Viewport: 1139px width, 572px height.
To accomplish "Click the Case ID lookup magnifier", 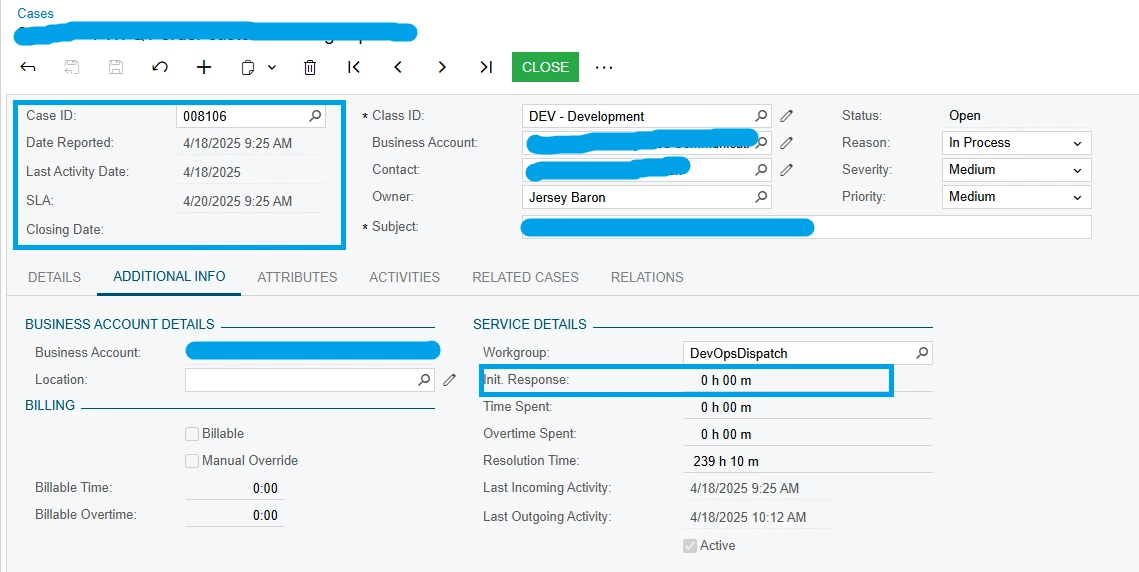I will 315,116.
